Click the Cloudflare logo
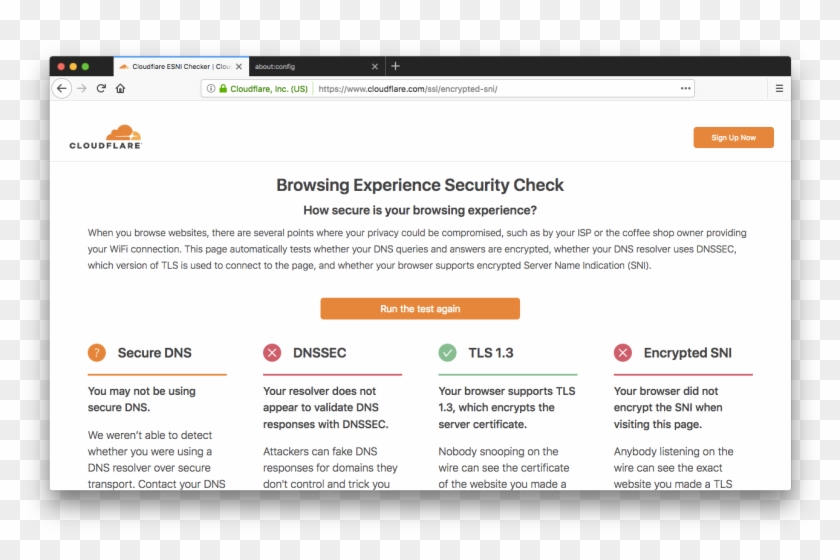Viewport: 840px width, 560px height. (106, 137)
